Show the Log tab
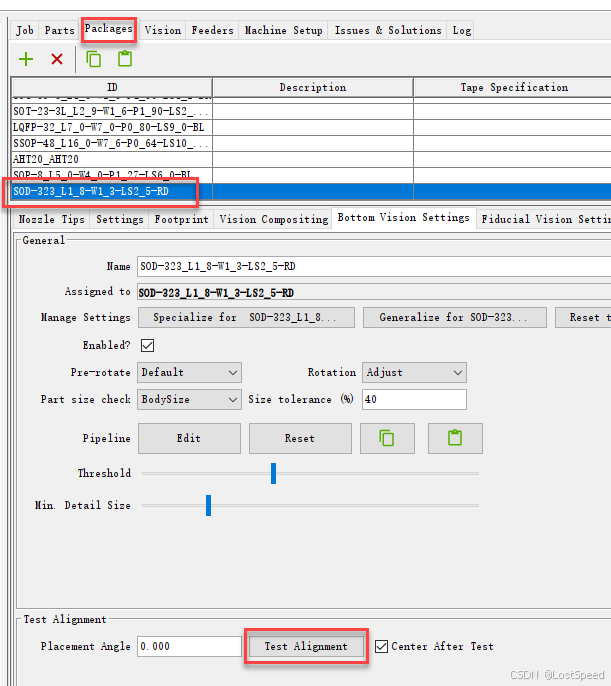Viewport: 611px width, 686px height. (x=462, y=30)
